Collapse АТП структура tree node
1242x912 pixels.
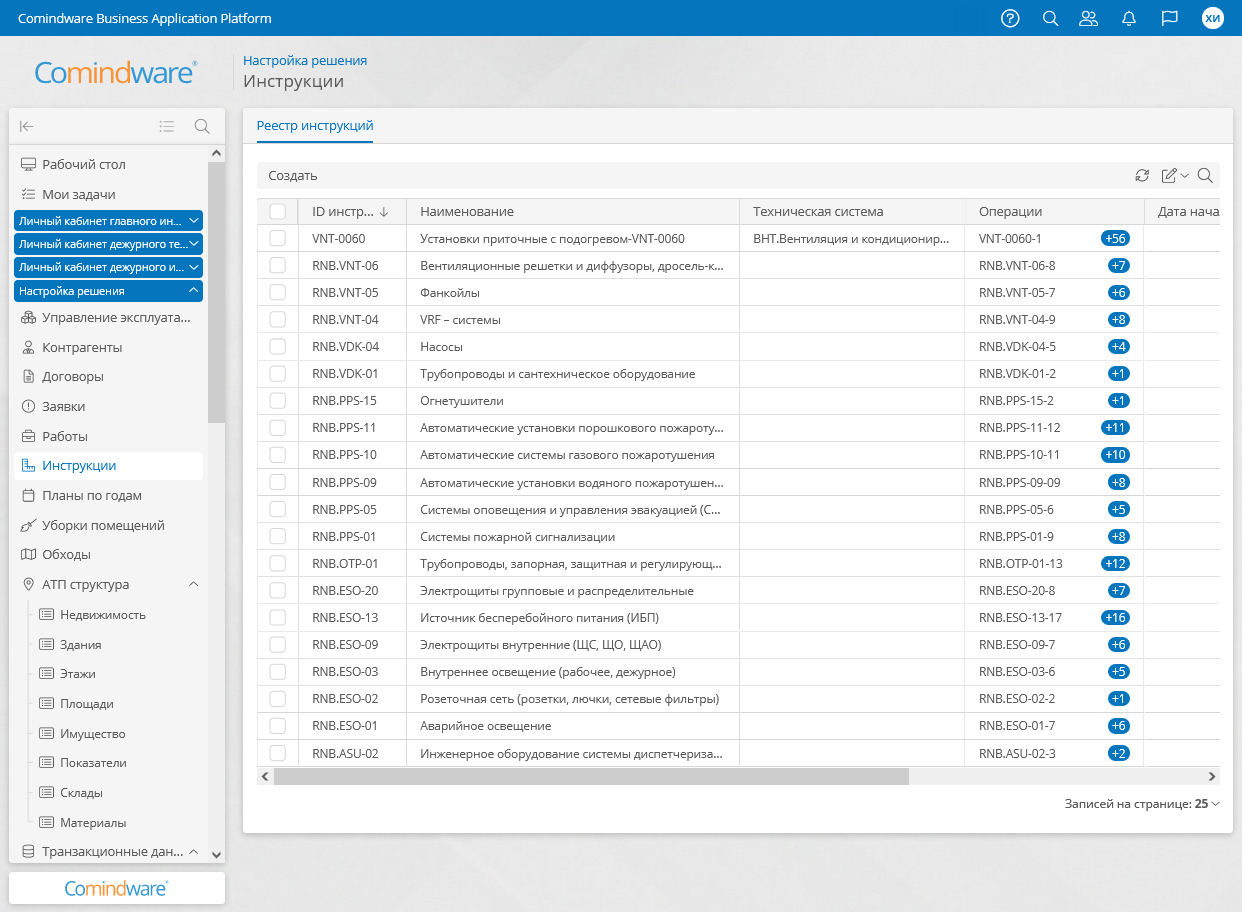click(x=194, y=584)
